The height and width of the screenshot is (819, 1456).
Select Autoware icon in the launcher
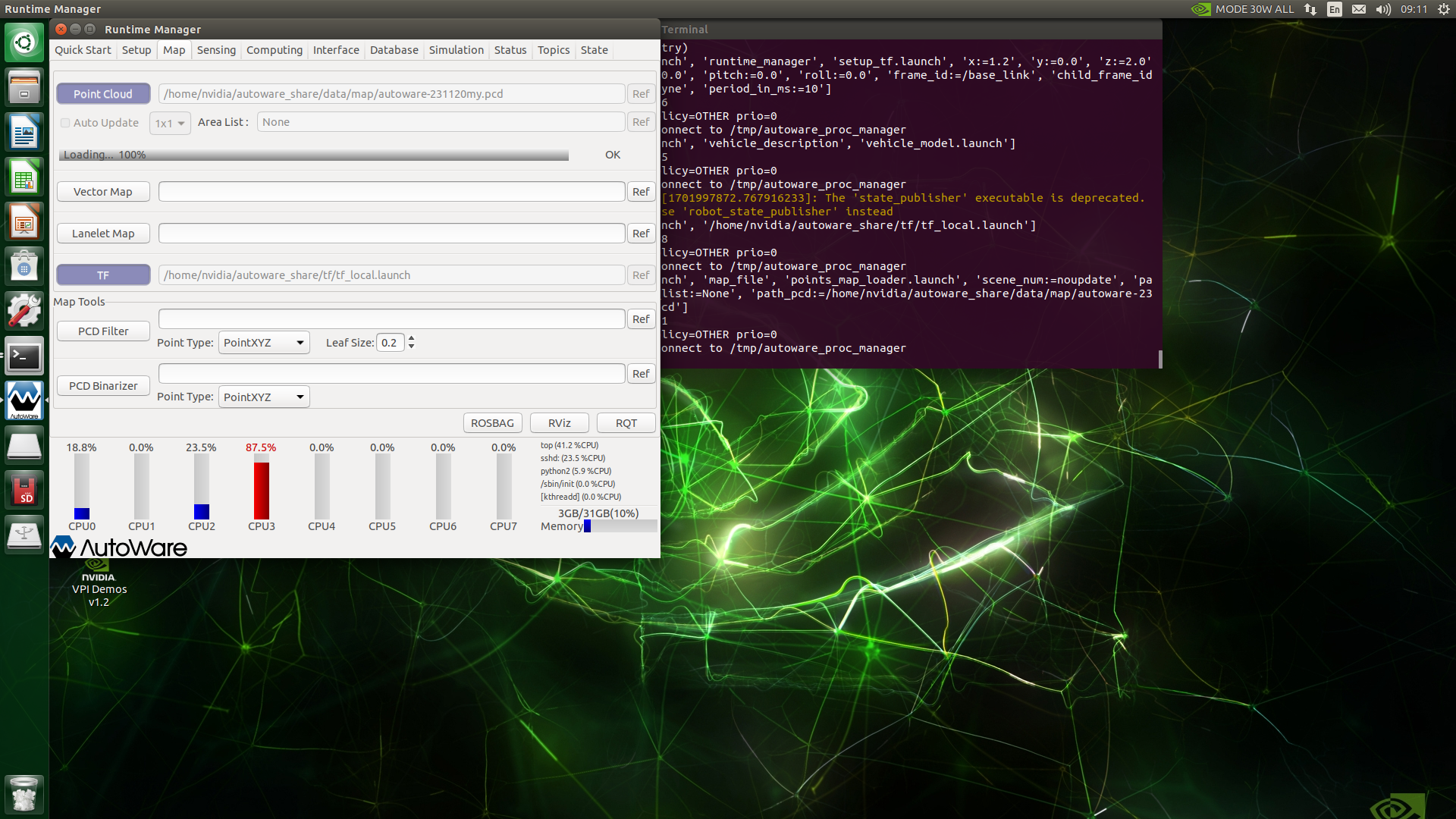tap(24, 400)
